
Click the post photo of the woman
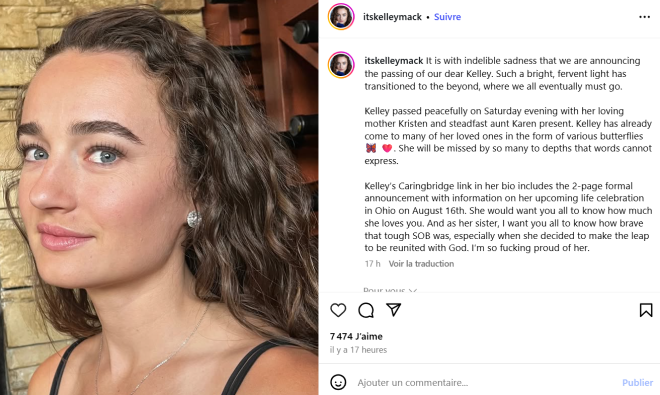[159, 198]
